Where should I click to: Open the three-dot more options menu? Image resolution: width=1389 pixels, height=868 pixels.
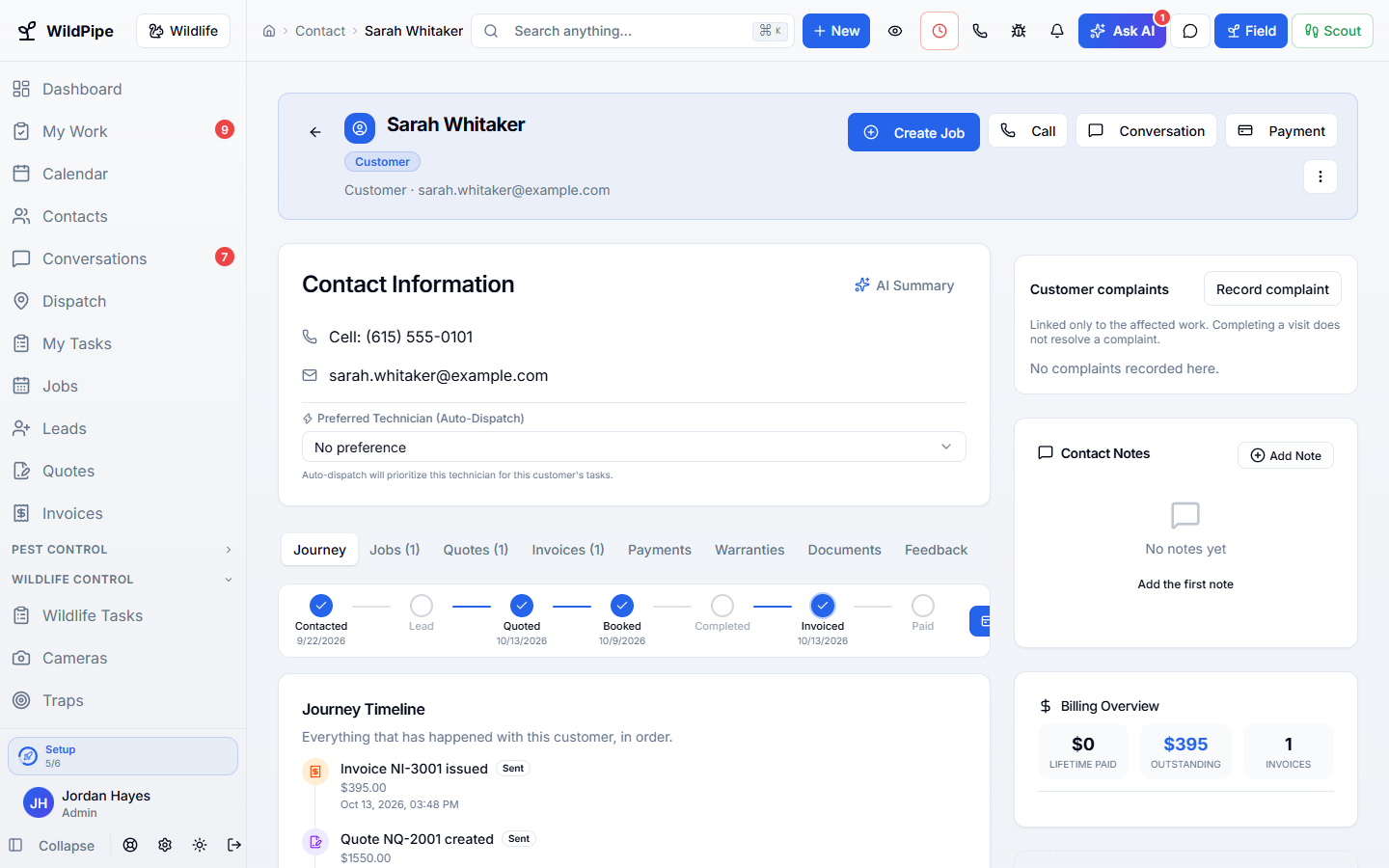coord(1321,176)
